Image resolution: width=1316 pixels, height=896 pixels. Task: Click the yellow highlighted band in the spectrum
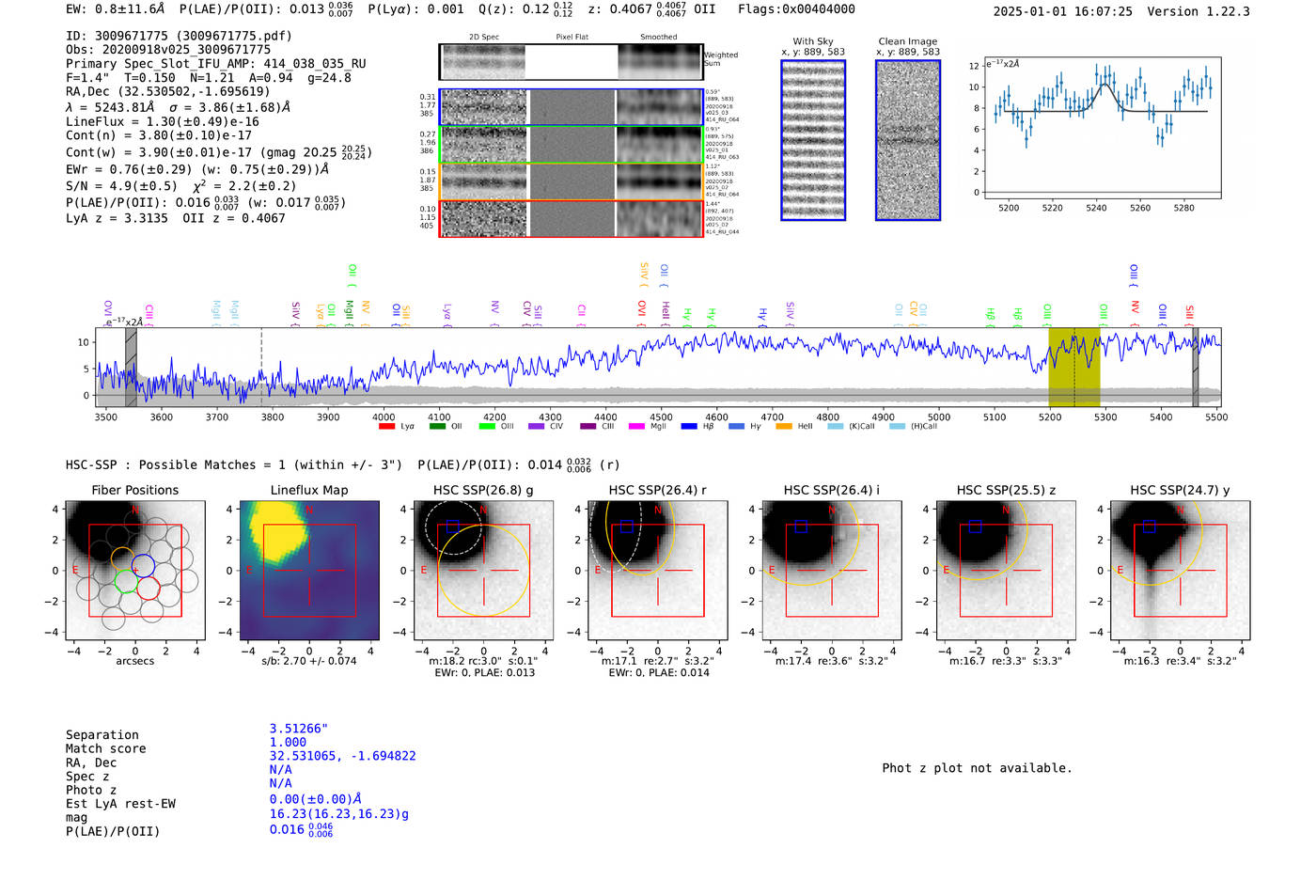point(1074,367)
